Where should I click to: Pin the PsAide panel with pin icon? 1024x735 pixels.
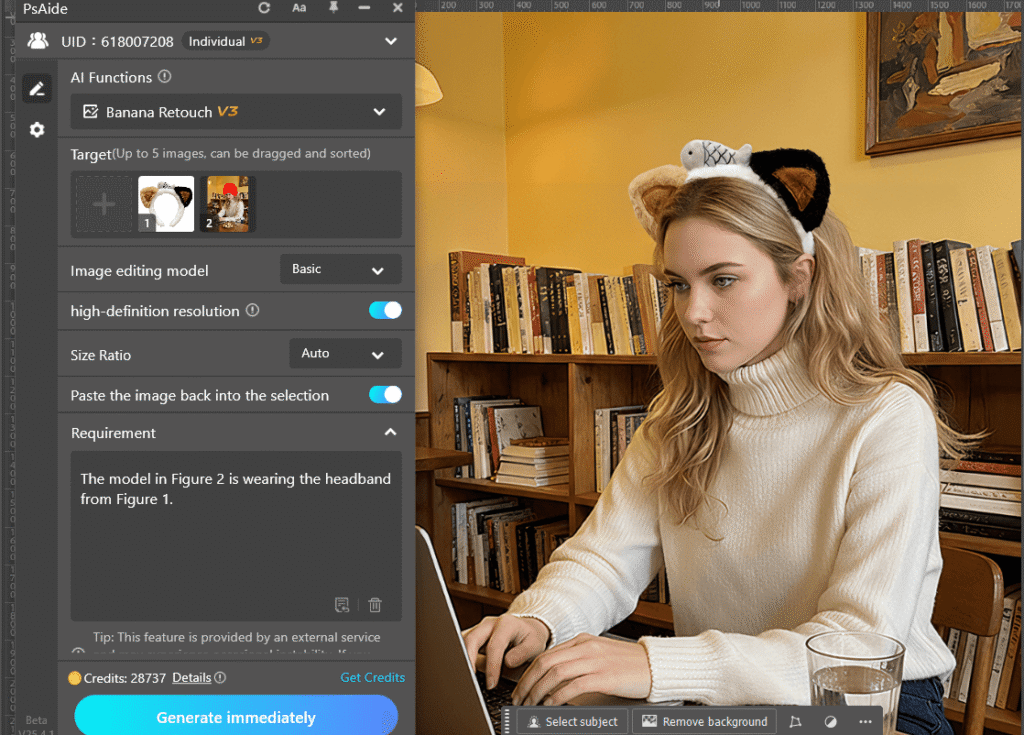pyautogui.click(x=334, y=8)
